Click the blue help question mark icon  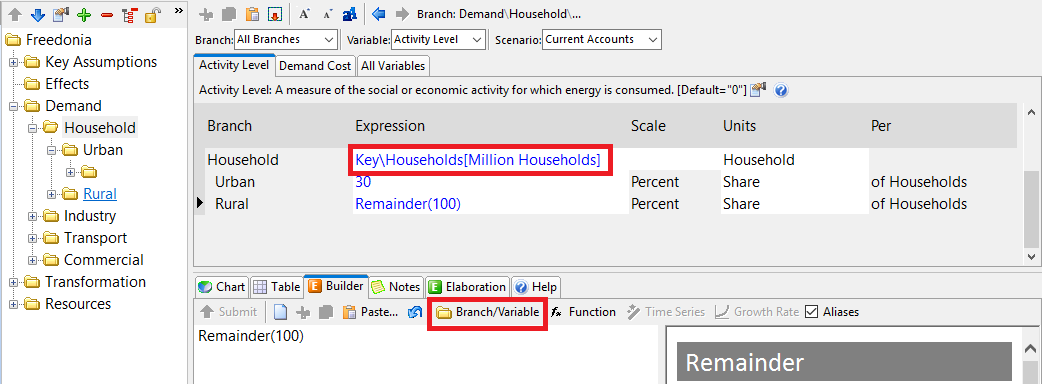point(782,90)
